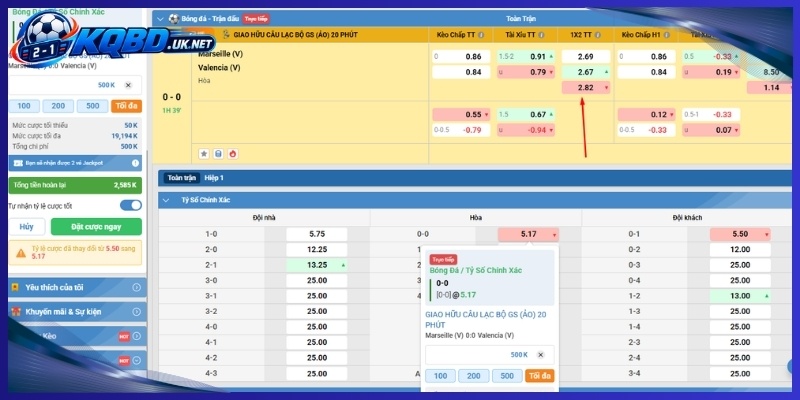Clear stake with X in popup bet slip

[540, 355]
